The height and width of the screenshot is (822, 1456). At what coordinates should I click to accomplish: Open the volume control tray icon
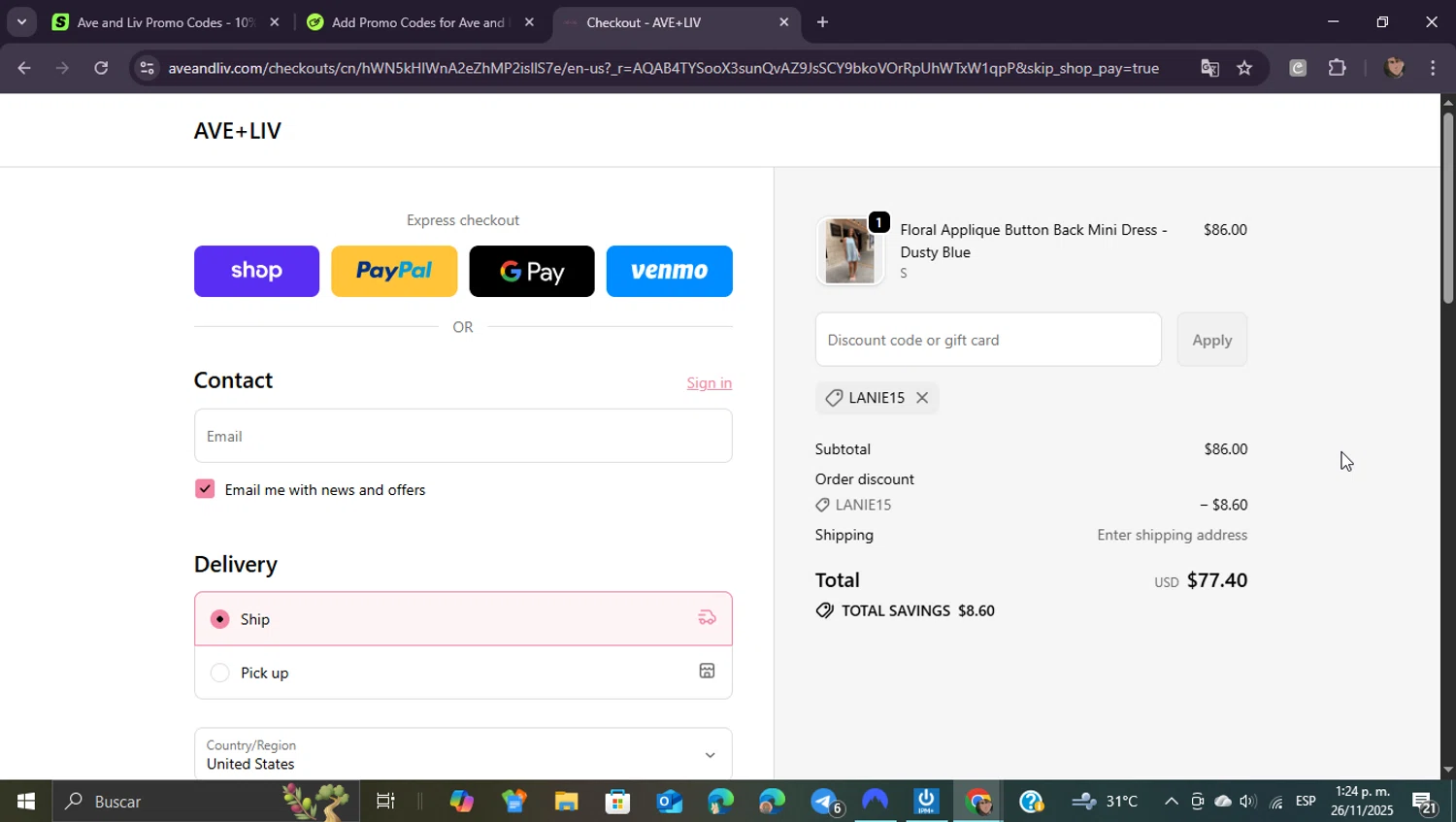click(1248, 802)
